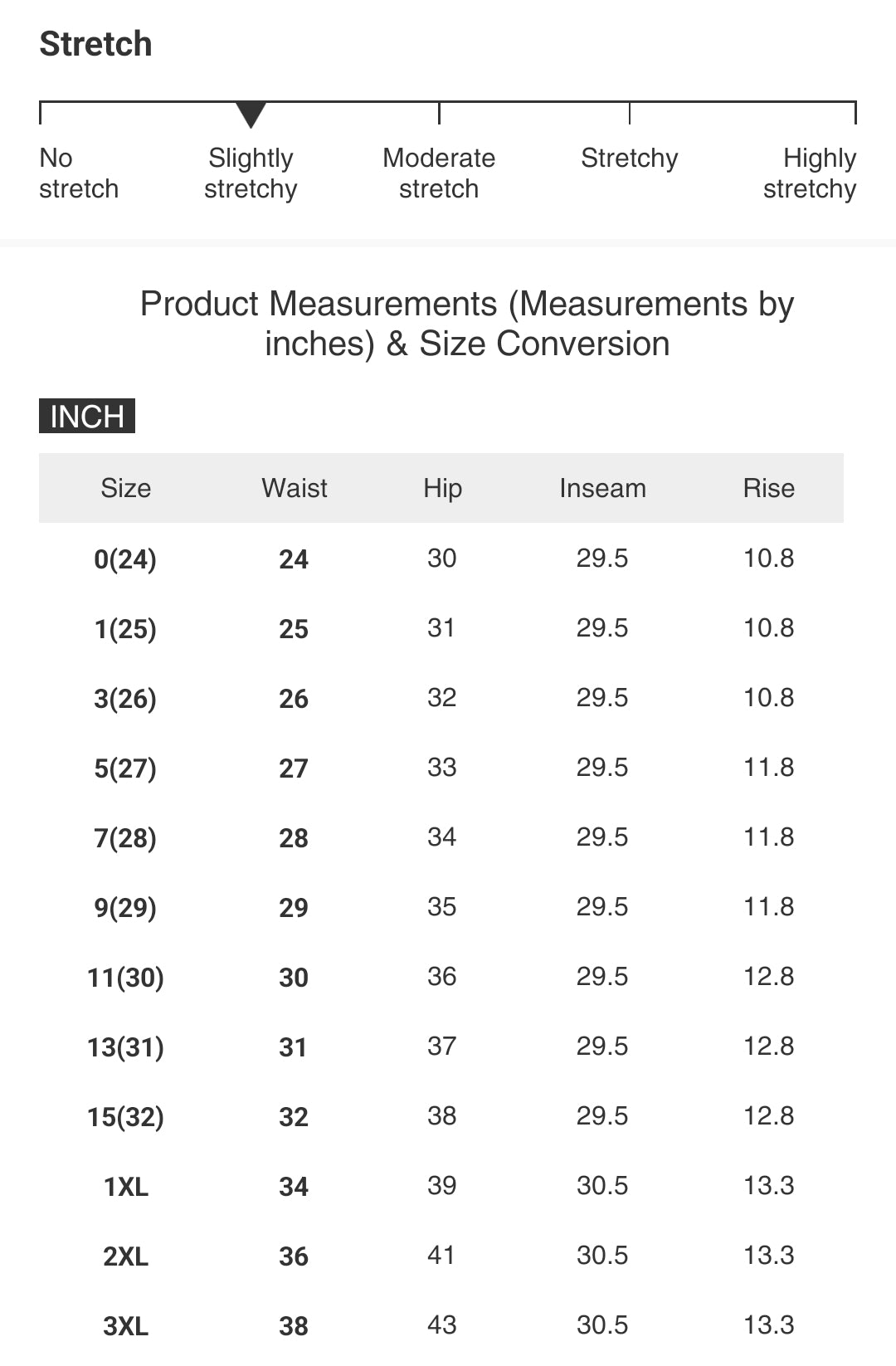Click the hip value 41 in 2XL row
896x1366 pixels.
pos(441,1255)
